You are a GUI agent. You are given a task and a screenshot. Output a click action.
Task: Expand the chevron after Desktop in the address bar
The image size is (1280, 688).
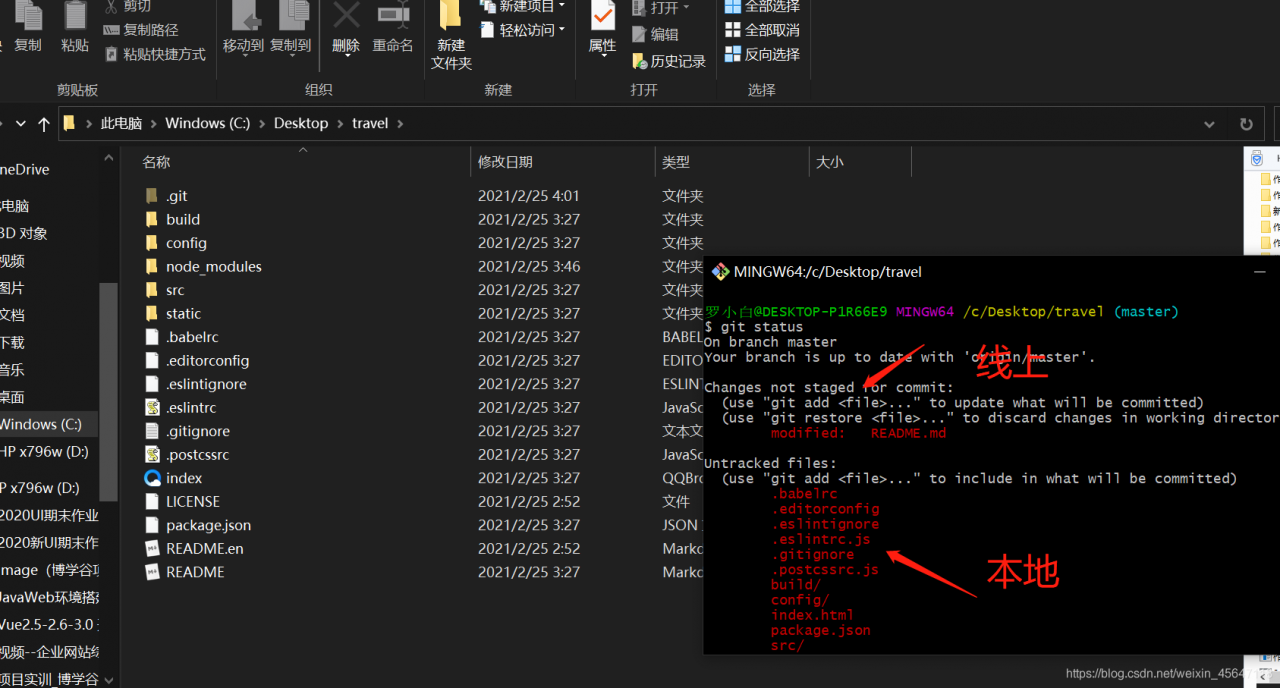(340, 124)
